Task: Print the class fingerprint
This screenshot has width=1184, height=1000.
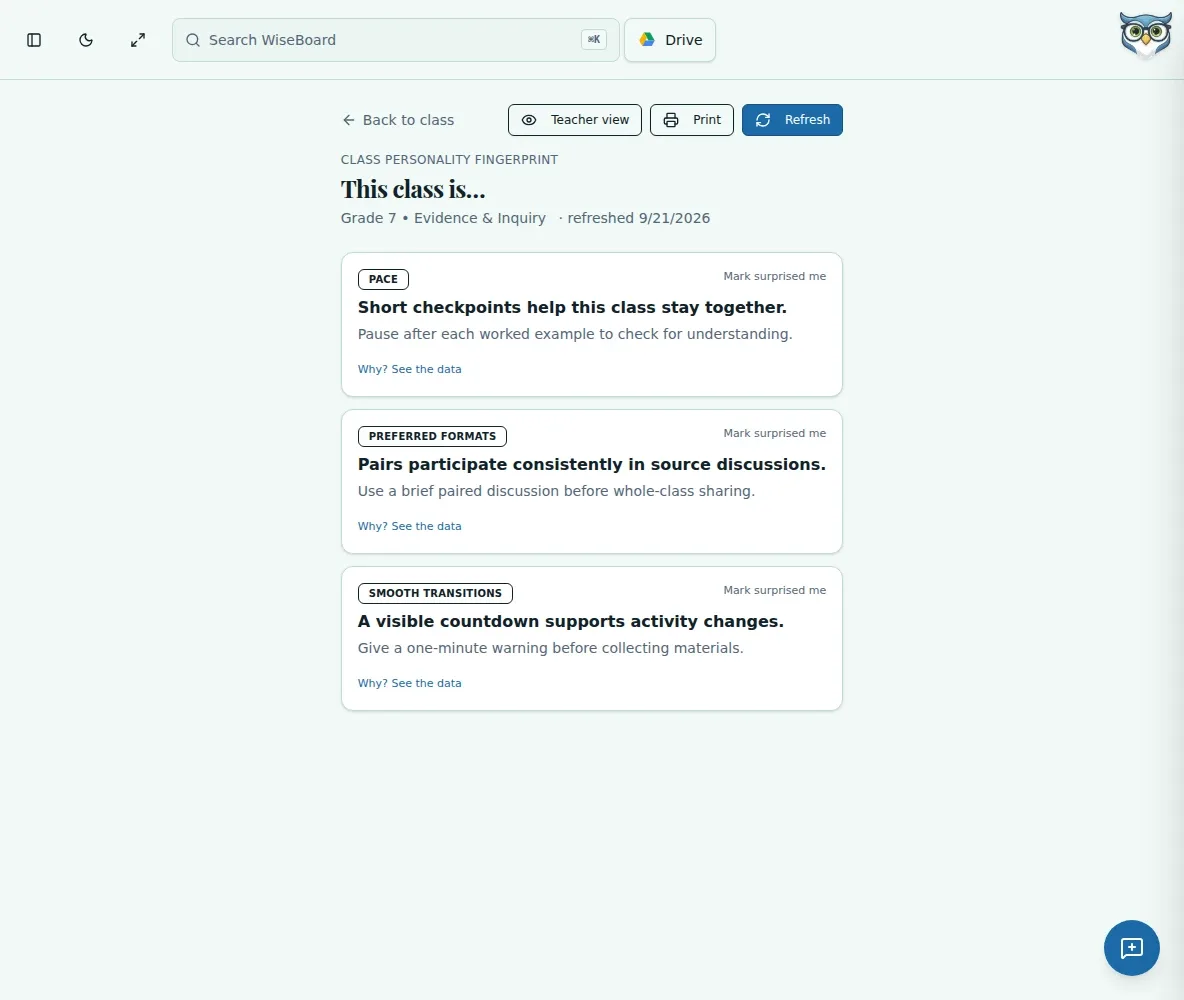Action: point(692,120)
